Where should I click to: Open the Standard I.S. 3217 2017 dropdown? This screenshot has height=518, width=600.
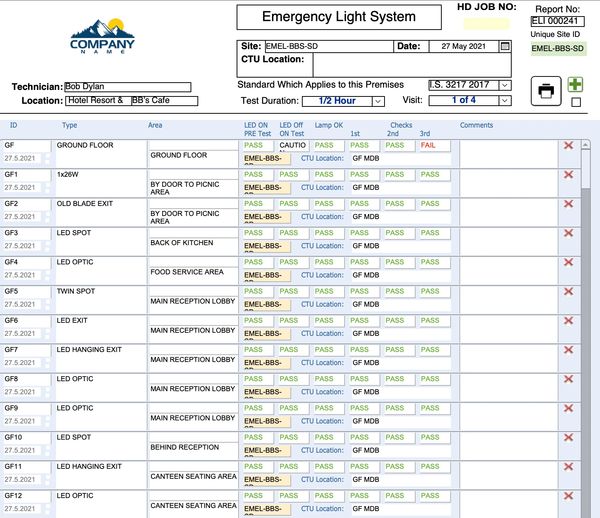tap(505, 85)
